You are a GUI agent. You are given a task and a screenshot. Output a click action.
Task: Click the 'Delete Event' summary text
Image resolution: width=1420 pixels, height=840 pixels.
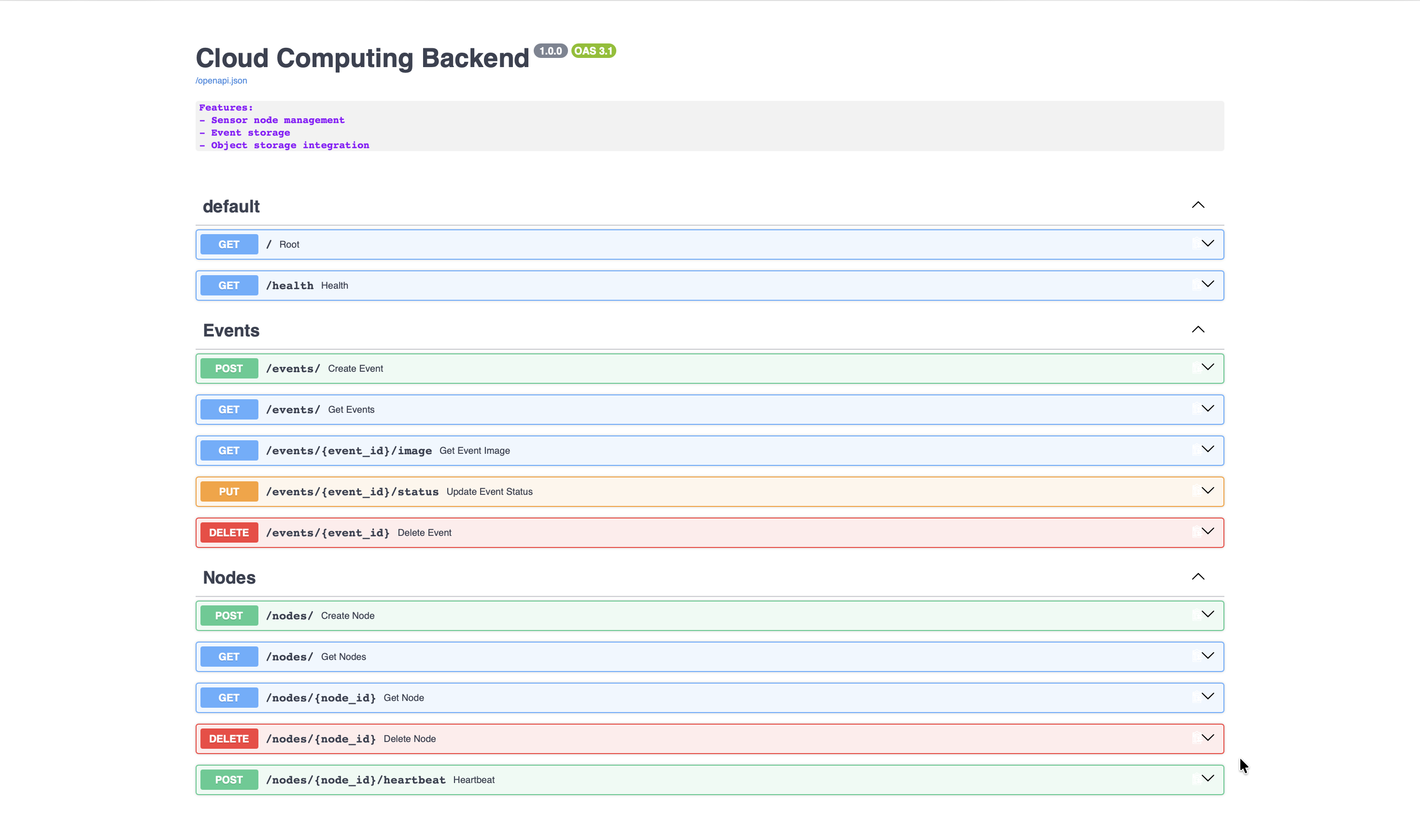[x=425, y=532]
